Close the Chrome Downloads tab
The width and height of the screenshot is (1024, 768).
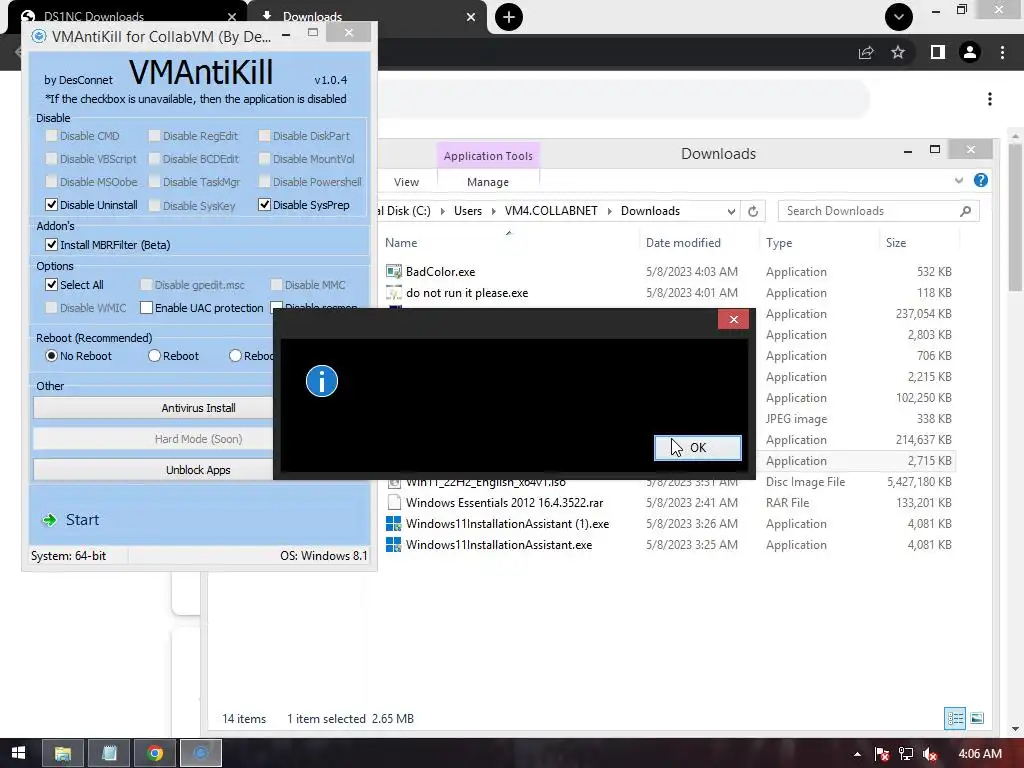(471, 17)
